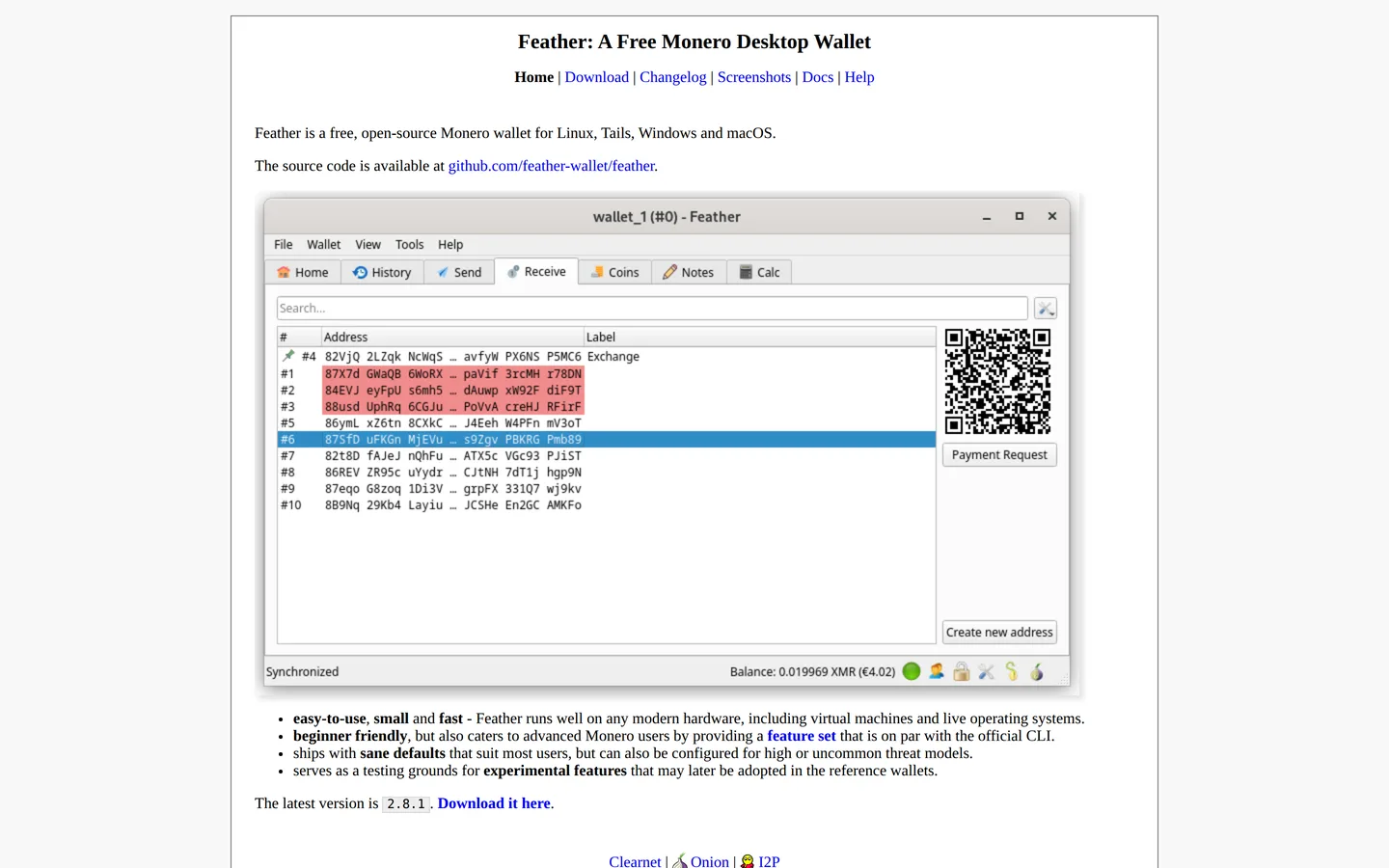Select address row #8 starting 86REV

click(607, 473)
